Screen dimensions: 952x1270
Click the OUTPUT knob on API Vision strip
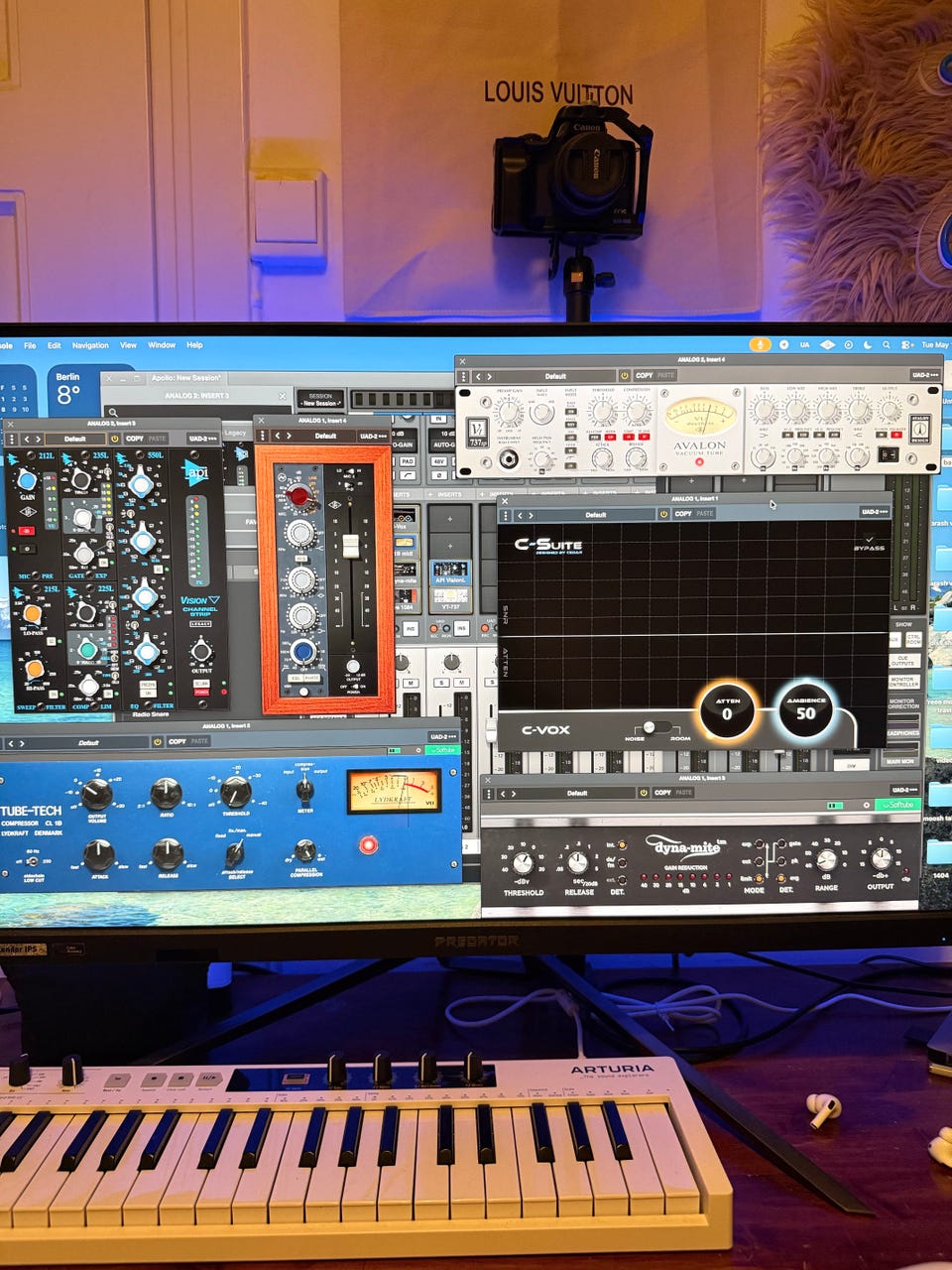pos(201,651)
